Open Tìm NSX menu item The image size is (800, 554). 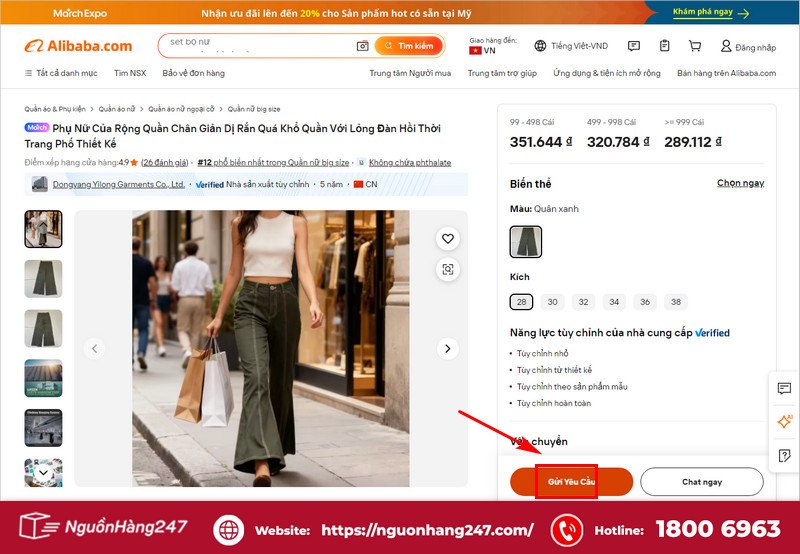[x=130, y=73]
